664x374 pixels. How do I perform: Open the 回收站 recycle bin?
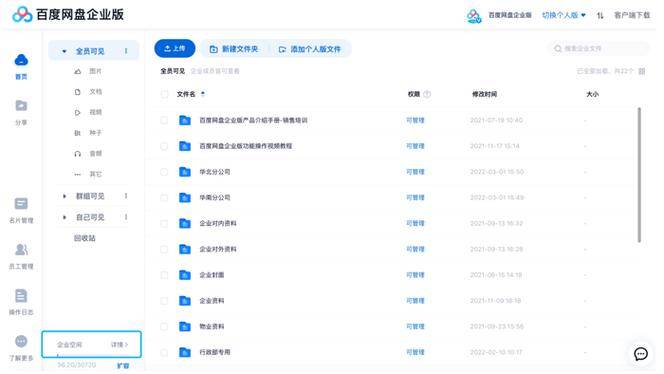85,238
